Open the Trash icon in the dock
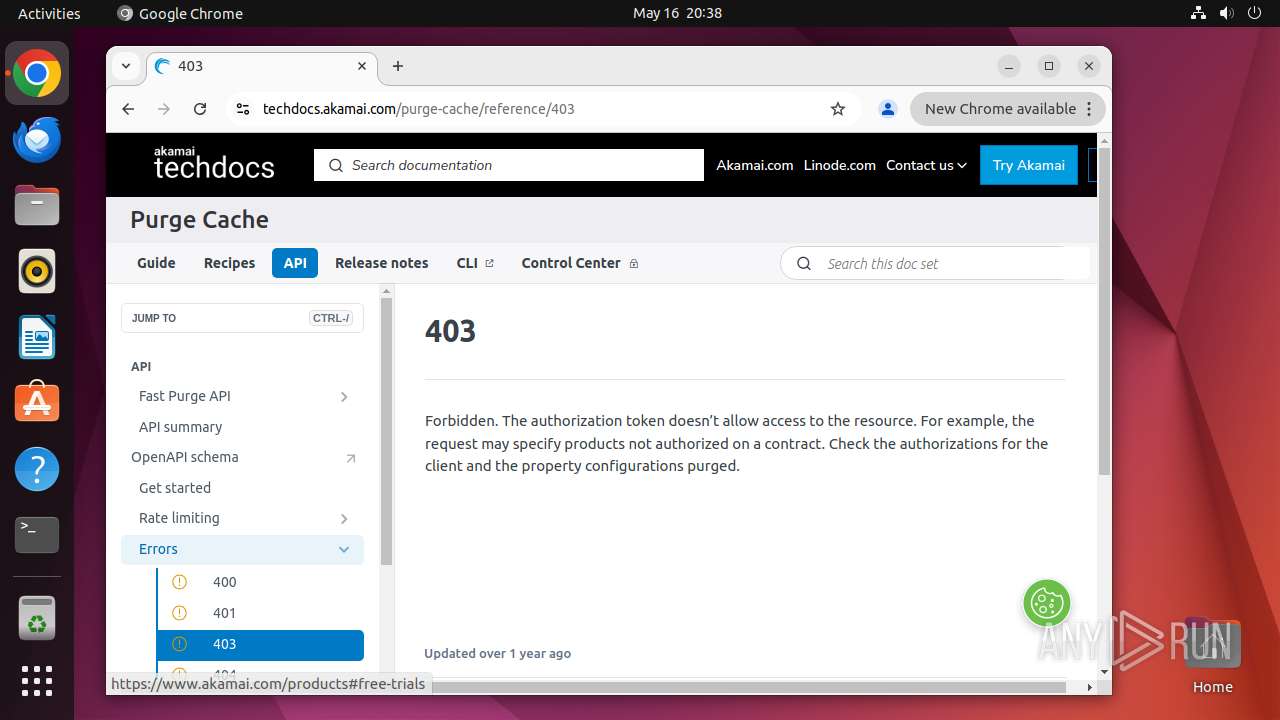Viewport: 1280px width, 720px height. (x=37, y=619)
